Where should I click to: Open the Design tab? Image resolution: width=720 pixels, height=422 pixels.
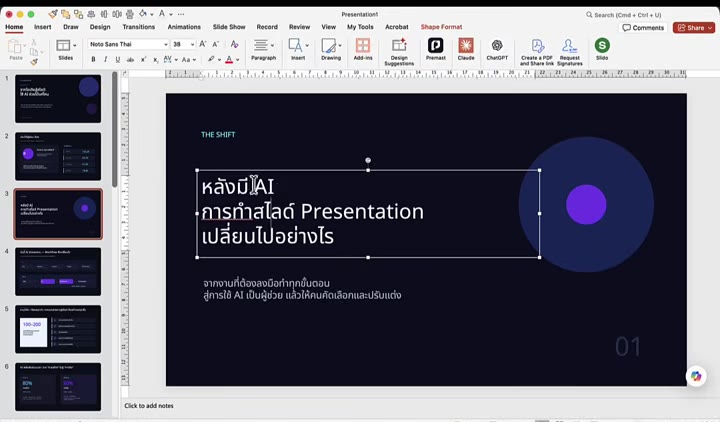click(100, 27)
